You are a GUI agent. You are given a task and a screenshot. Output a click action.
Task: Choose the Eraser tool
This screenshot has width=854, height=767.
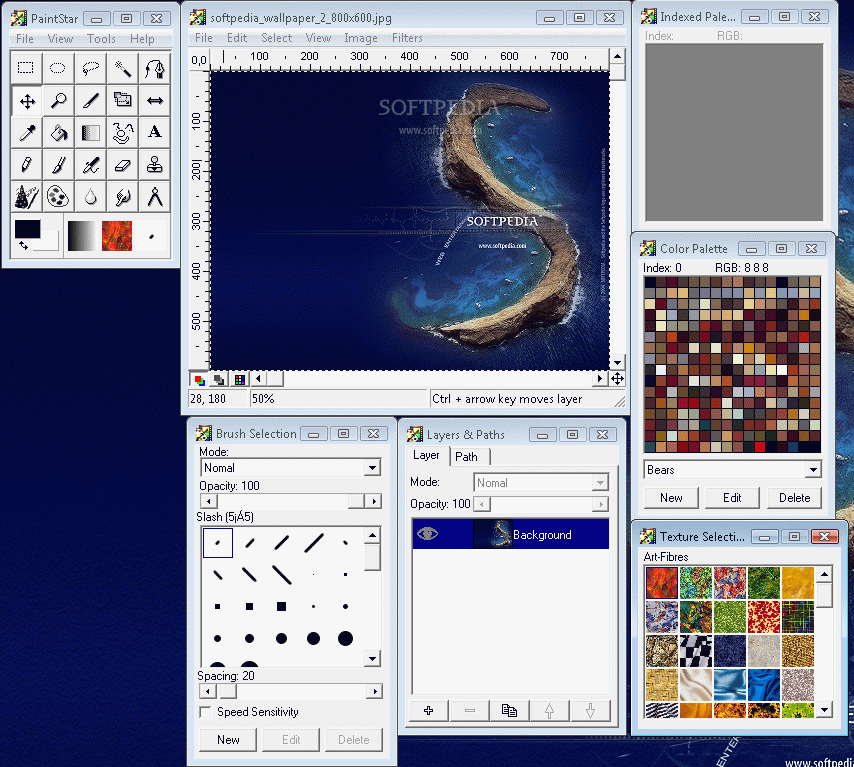click(x=122, y=164)
